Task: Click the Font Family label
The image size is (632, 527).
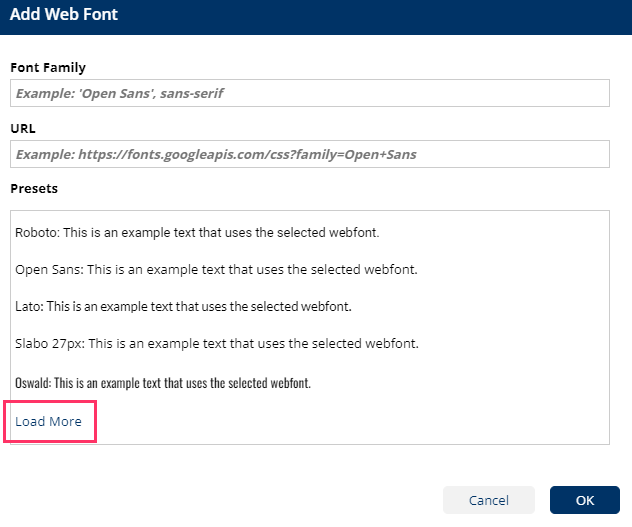Action: click(48, 68)
